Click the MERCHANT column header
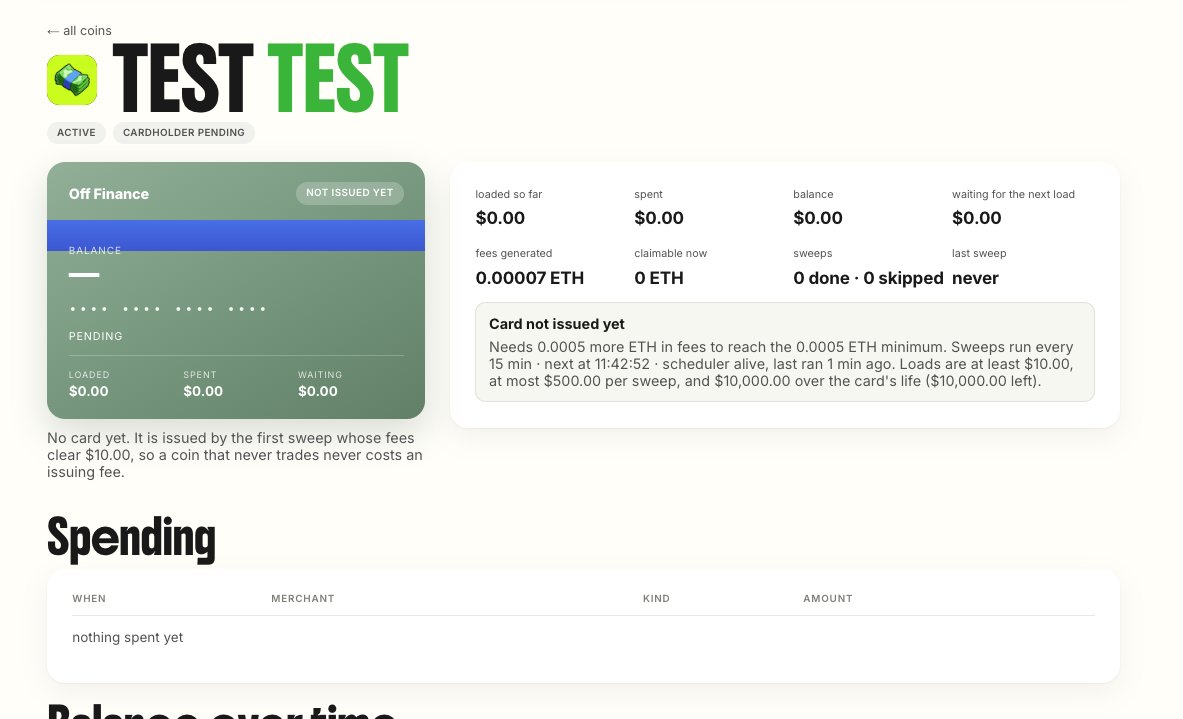Viewport: 1183px width, 719px height. tap(303, 599)
